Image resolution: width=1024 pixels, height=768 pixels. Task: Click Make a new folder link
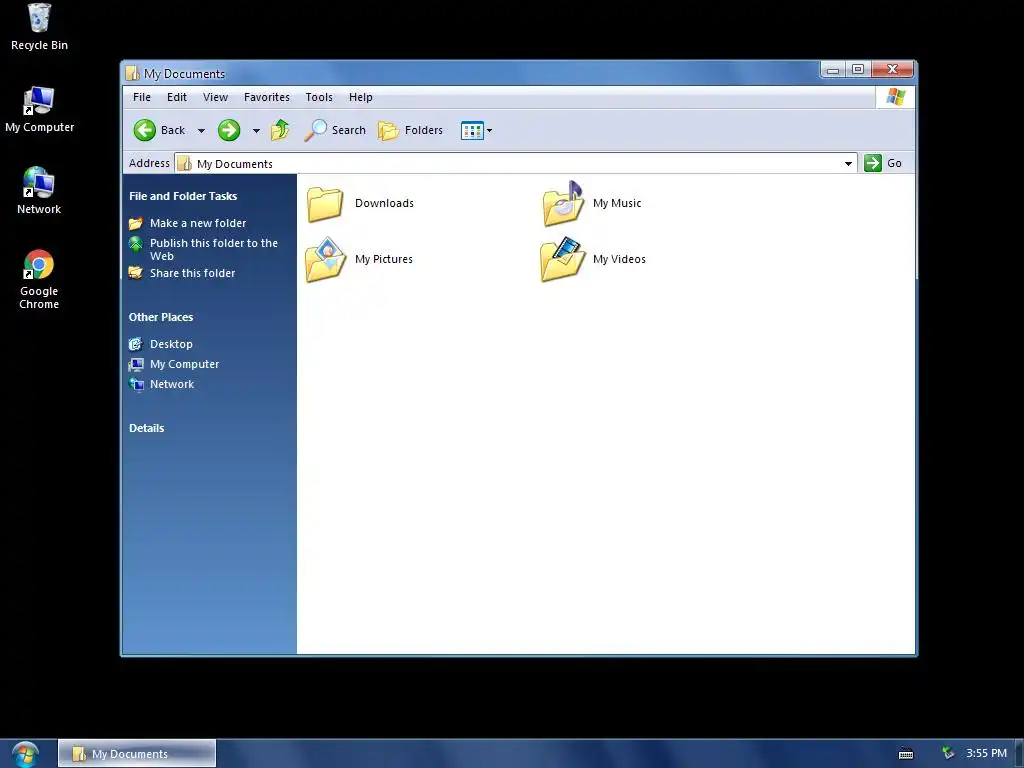(198, 223)
